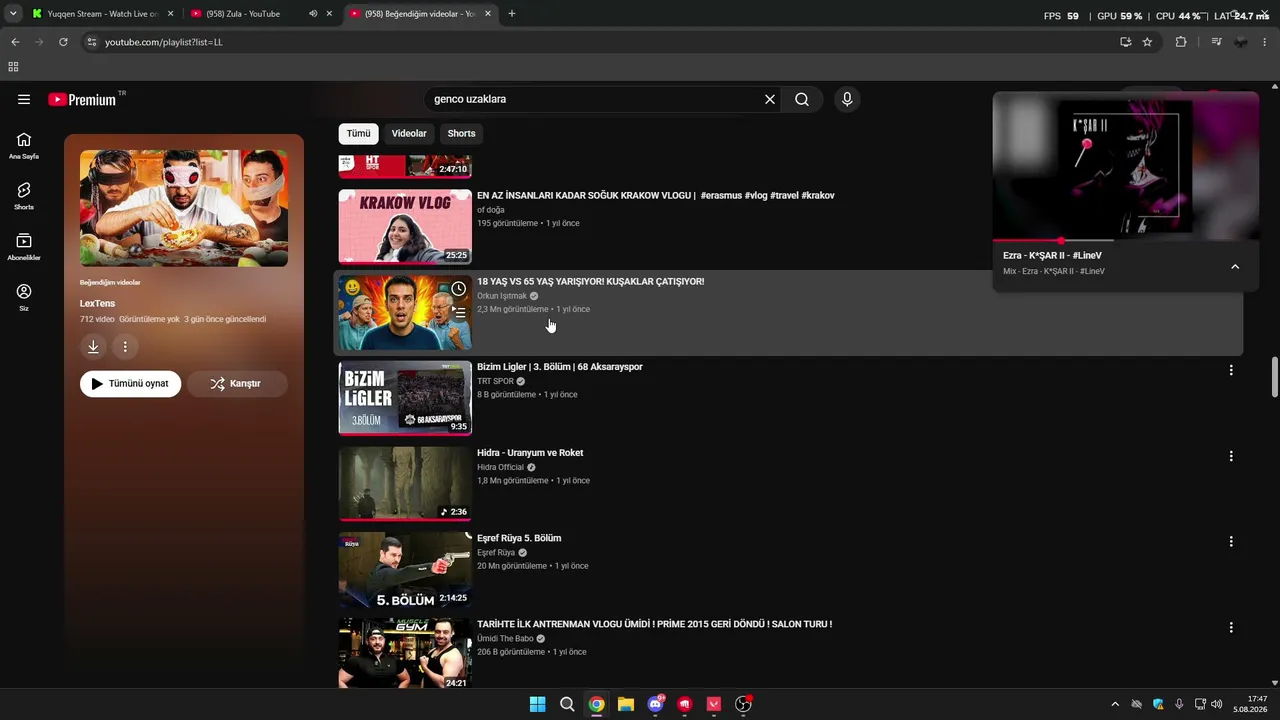Image resolution: width=1280 pixels, height=720 pixels.
Task: Click the page vertical scrollbar thumb
Action: (x=1274, y=376)
